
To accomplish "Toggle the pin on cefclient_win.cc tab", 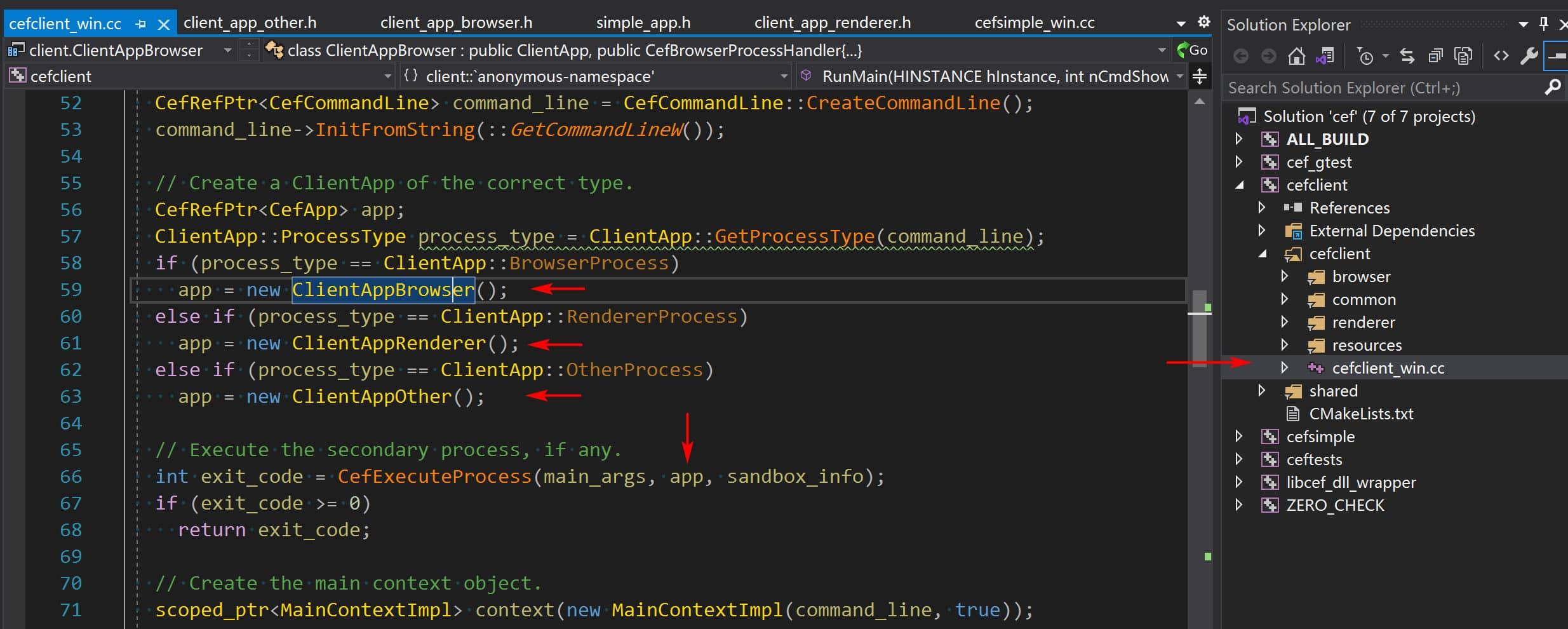I will [x=140, y=25].
